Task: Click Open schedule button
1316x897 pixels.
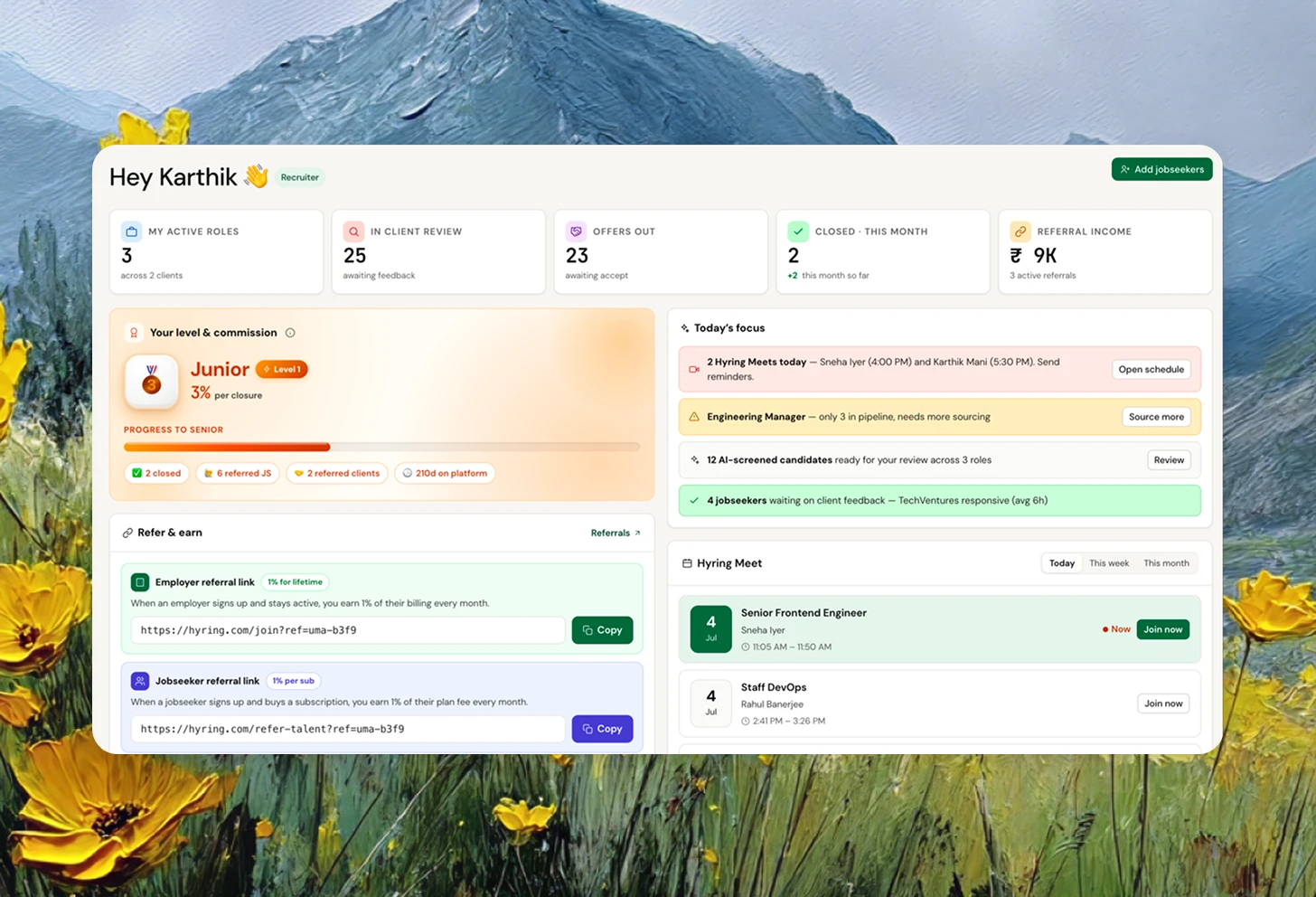Action: pos(1151,369)
